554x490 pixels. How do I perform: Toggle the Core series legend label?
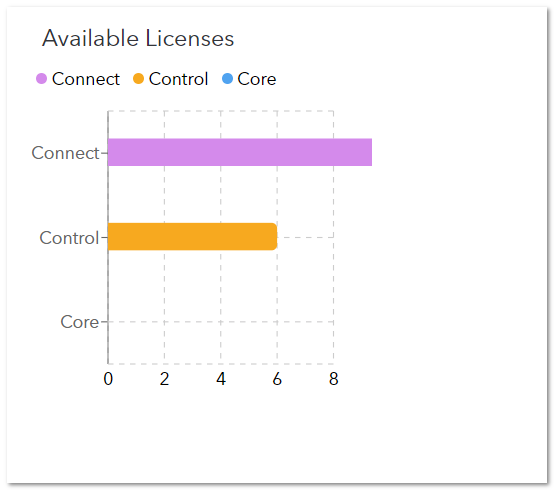click(x=257, y=79)
